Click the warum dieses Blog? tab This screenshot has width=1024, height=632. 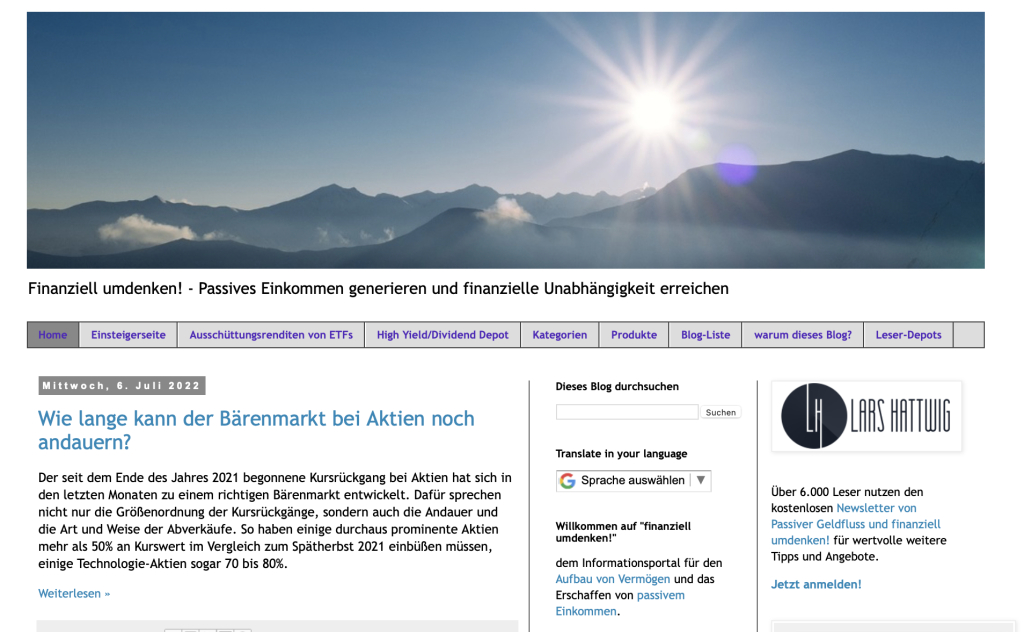[x=802, y=335]
